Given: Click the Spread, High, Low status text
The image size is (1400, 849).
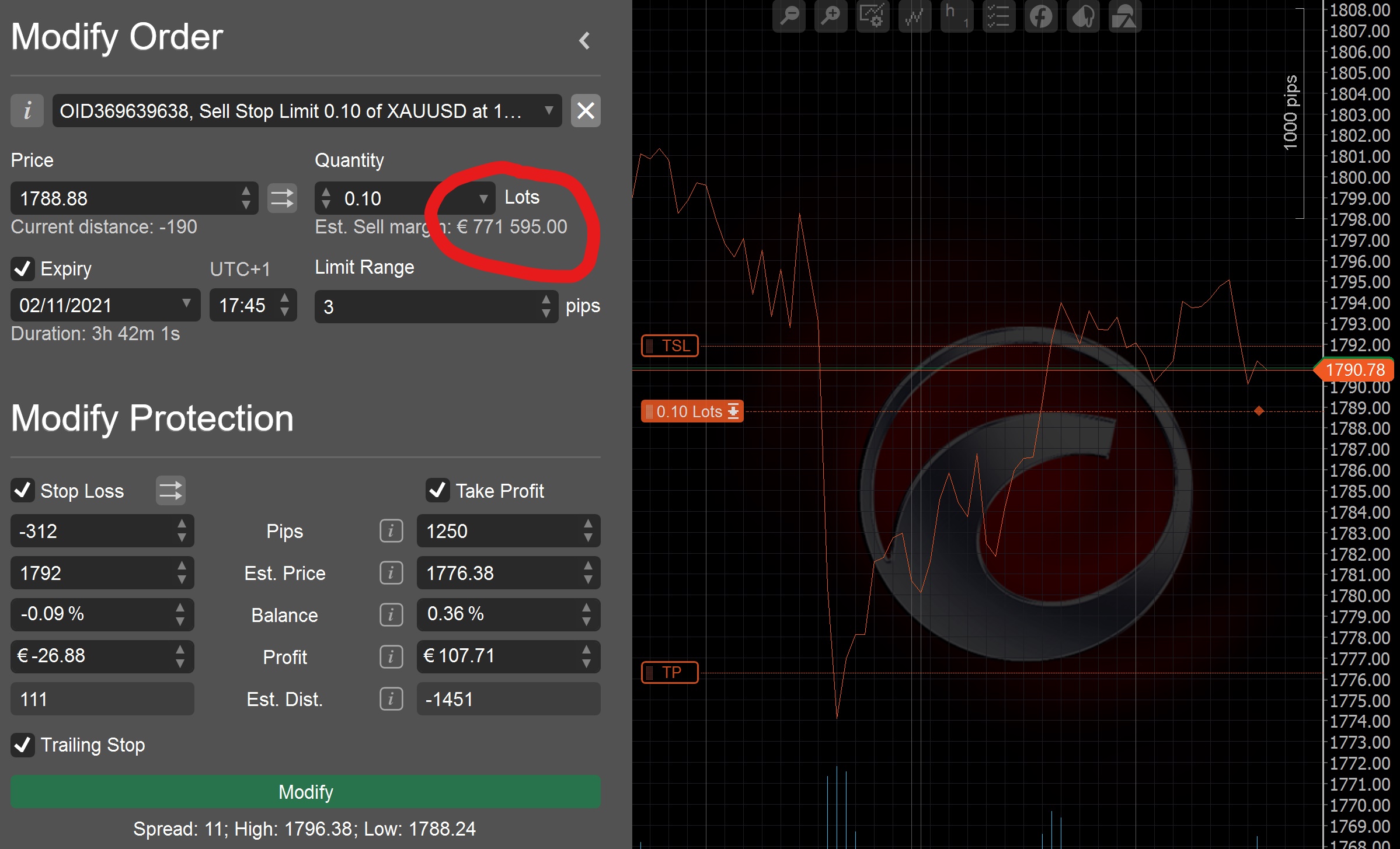Looking at the screenshot, I should pyautogui.click(x=304, y=829).
